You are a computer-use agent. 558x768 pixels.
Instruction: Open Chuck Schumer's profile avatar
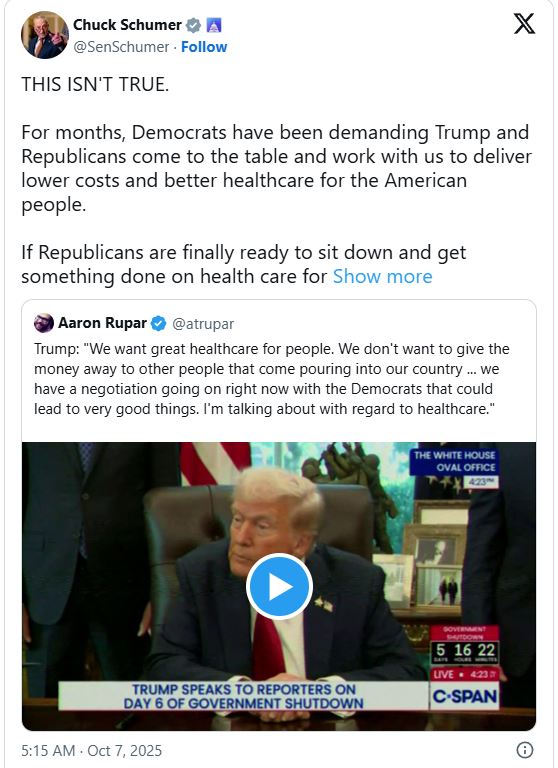[45, 35]
